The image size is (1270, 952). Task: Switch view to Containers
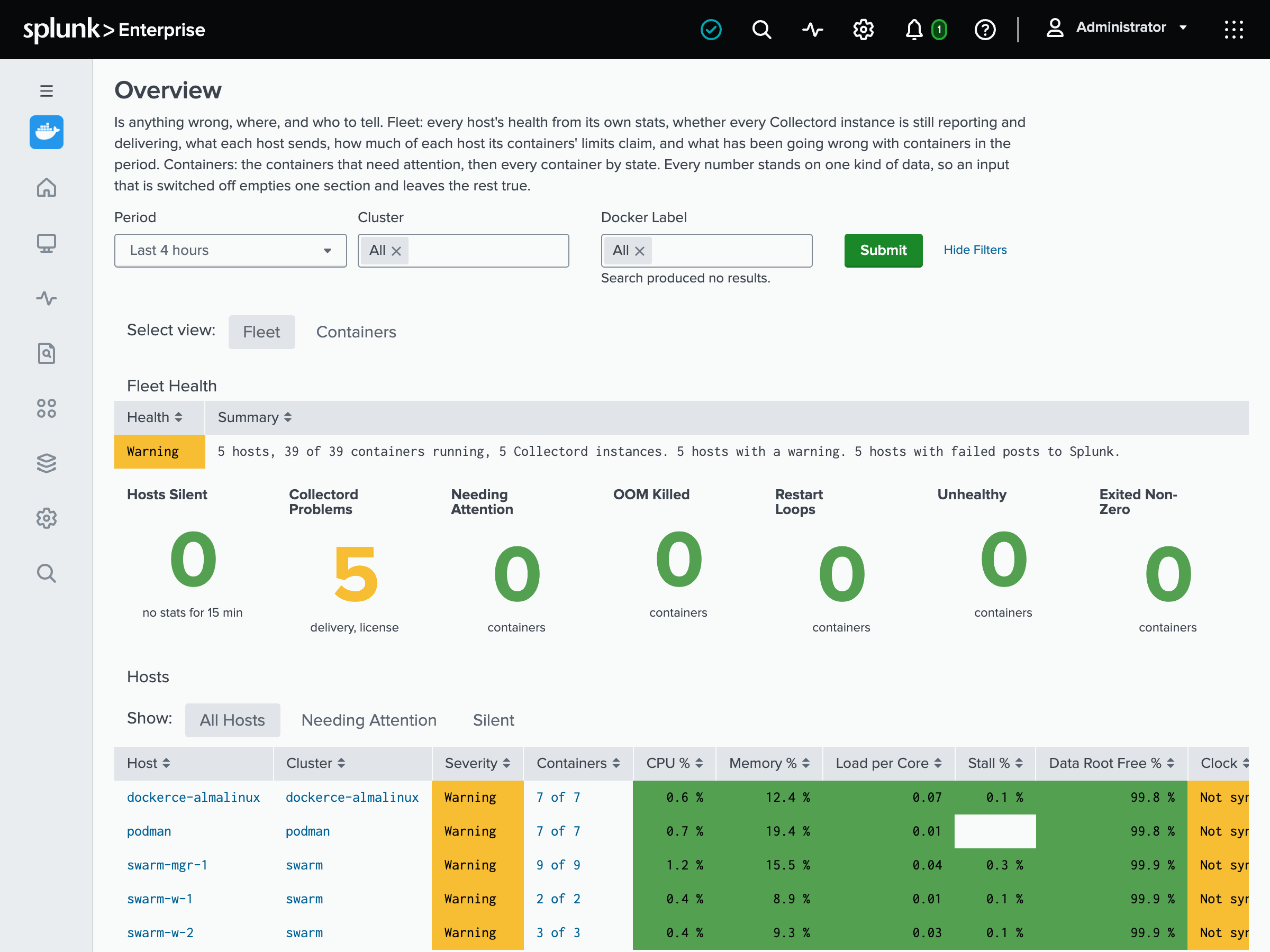pos(356,332)
